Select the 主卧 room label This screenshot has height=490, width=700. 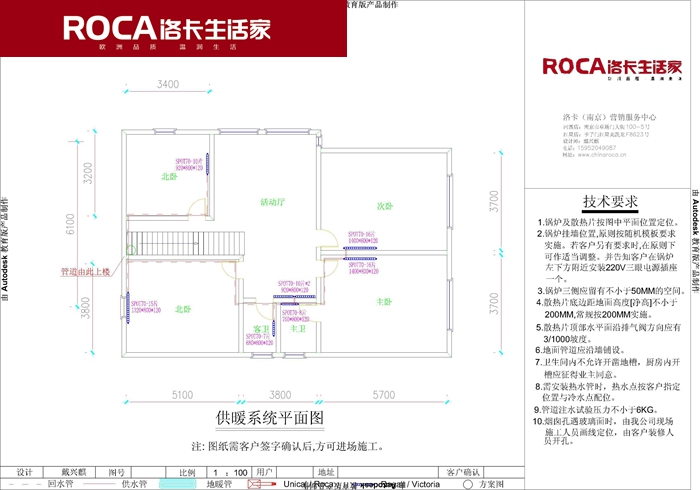(382, 300)
